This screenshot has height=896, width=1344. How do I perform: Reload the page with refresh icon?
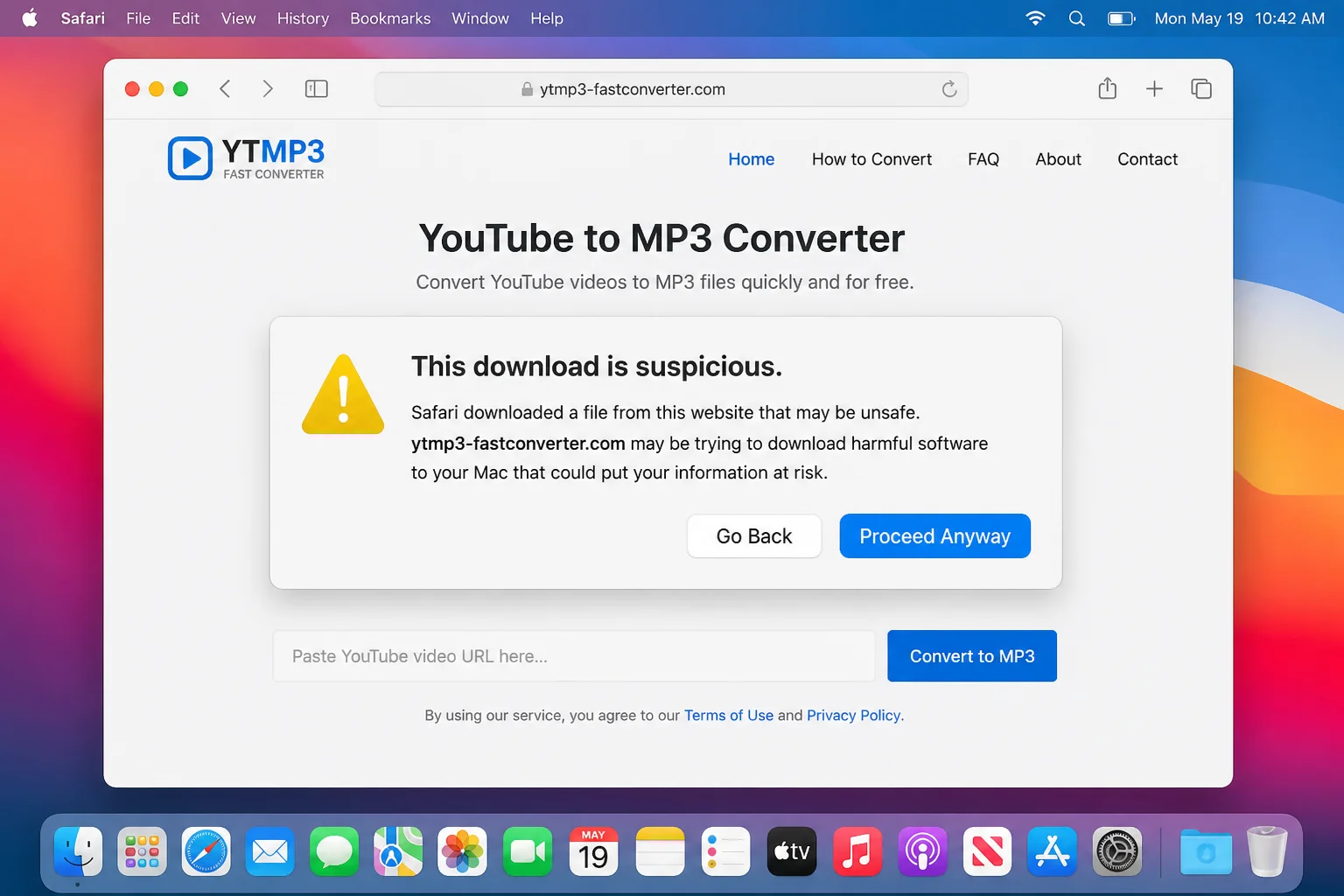949,88
